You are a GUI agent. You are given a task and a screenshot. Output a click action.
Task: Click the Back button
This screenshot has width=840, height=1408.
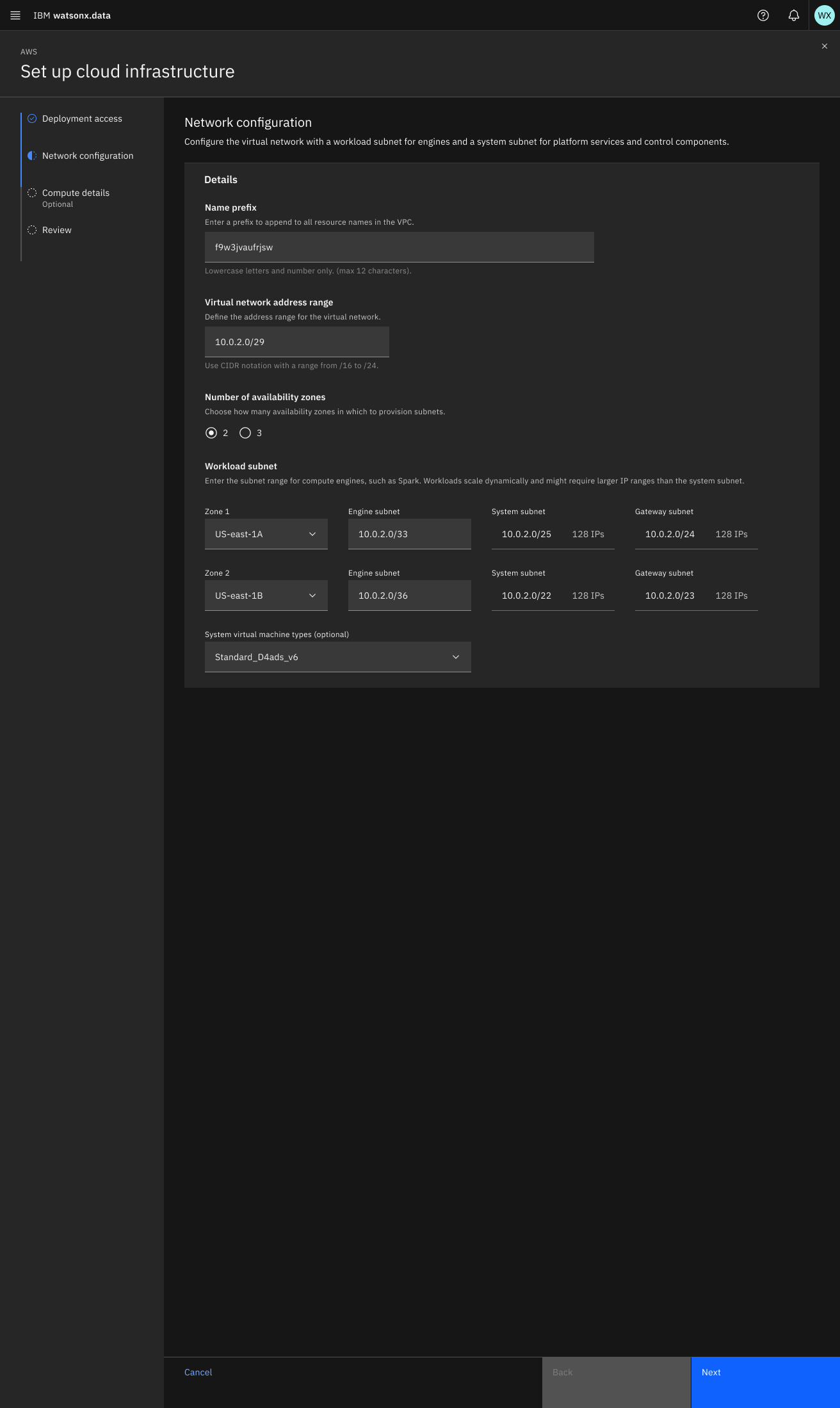pyautogui.click(x=617, y=1382)
